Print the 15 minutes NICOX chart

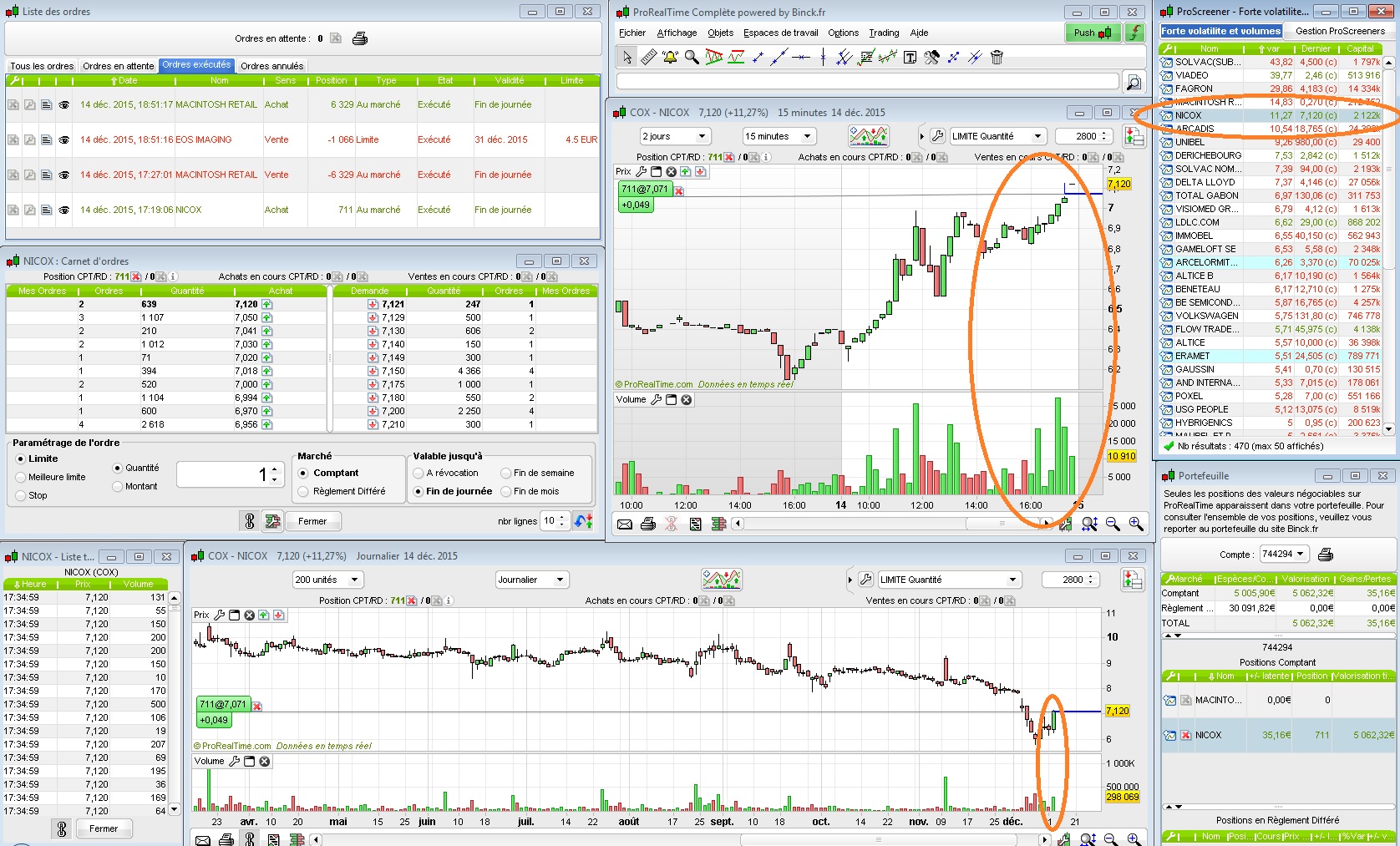pos(648,524)
